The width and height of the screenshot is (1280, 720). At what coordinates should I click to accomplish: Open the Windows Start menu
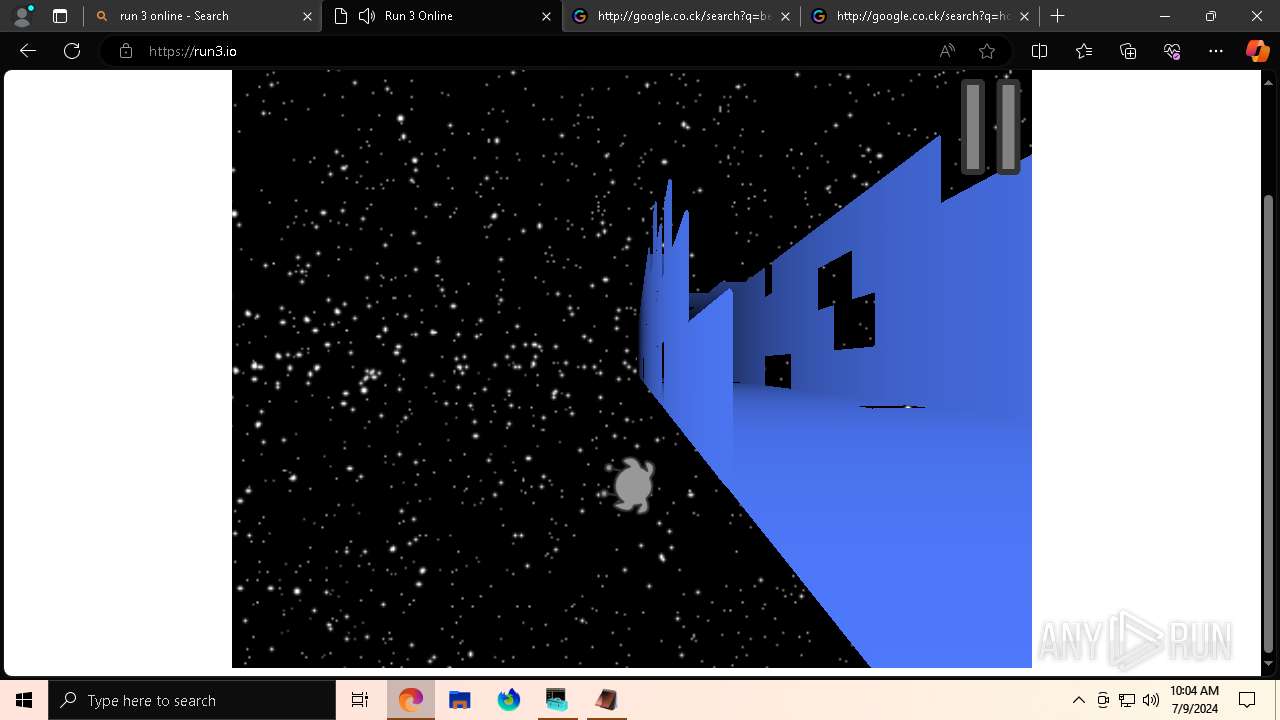[x=24, y=700]
